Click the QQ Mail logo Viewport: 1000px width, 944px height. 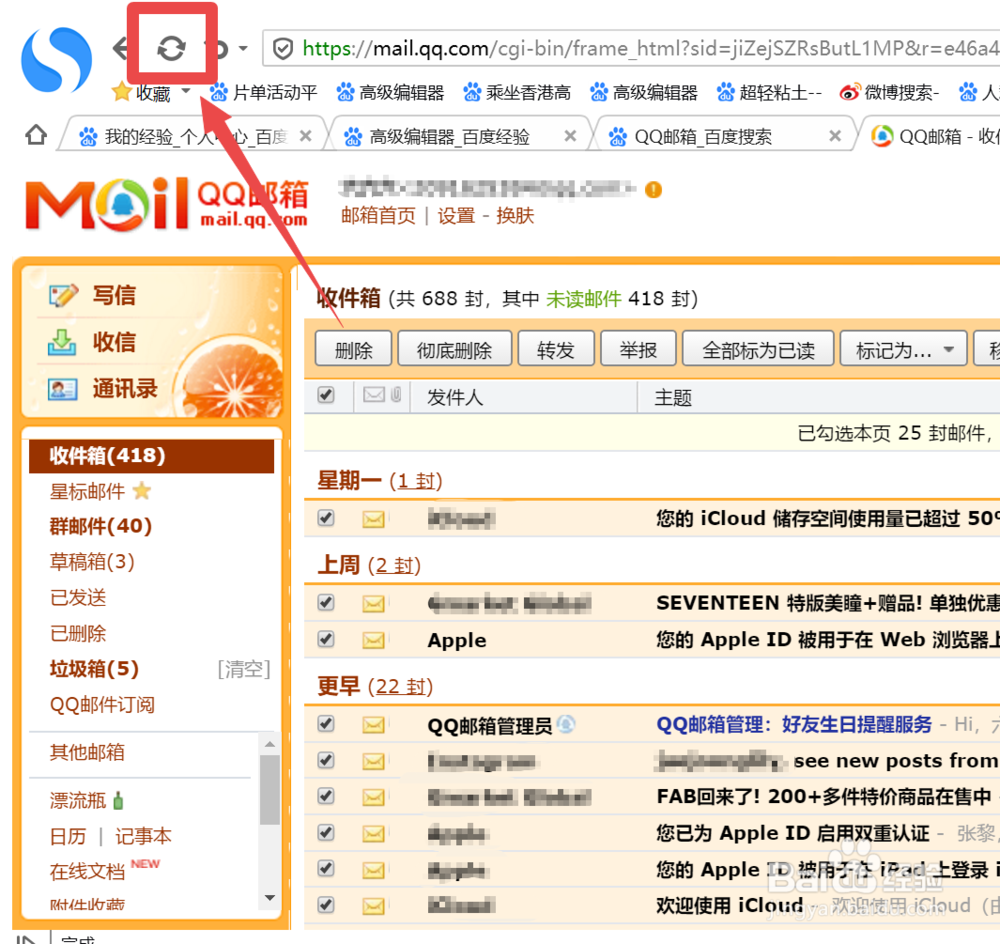point(166,204)
